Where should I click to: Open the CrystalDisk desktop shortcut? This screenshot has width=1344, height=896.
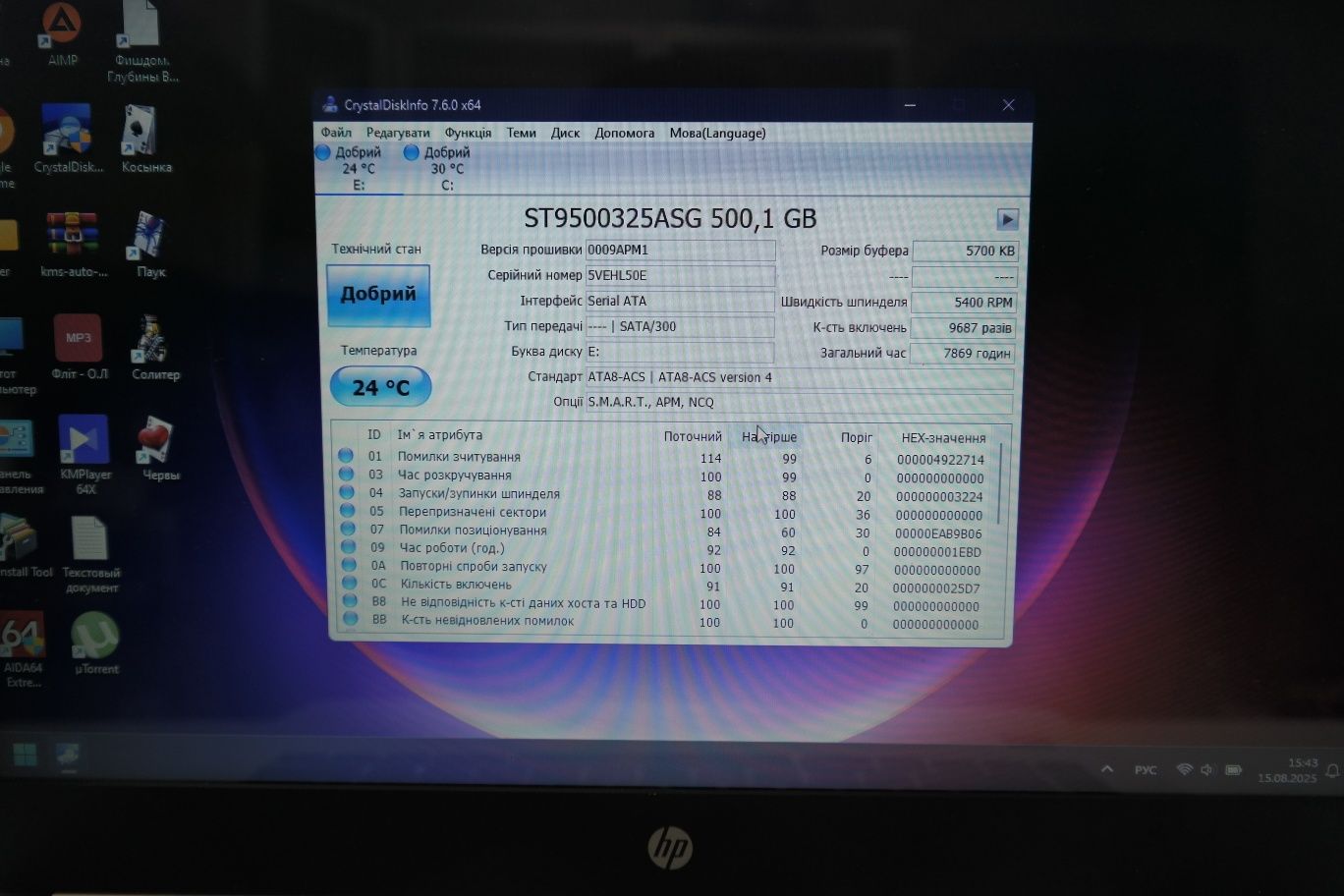click(68, 139)
